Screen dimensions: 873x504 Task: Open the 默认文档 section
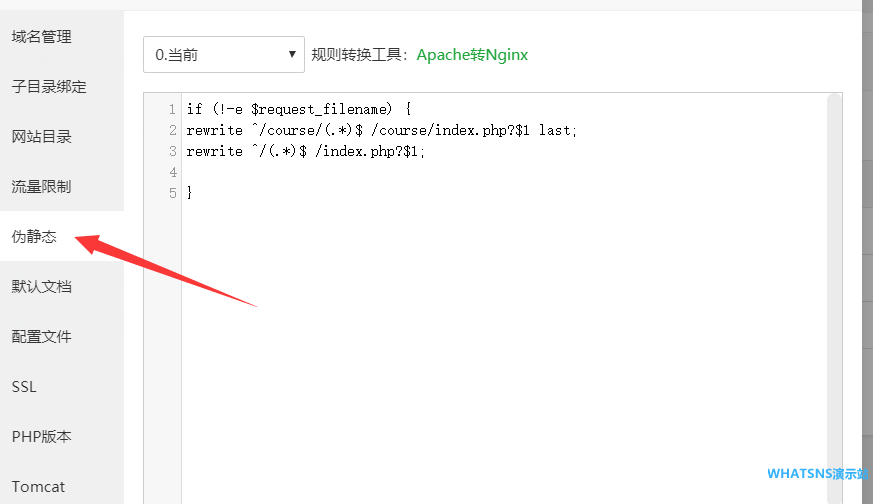click(42, 287)
